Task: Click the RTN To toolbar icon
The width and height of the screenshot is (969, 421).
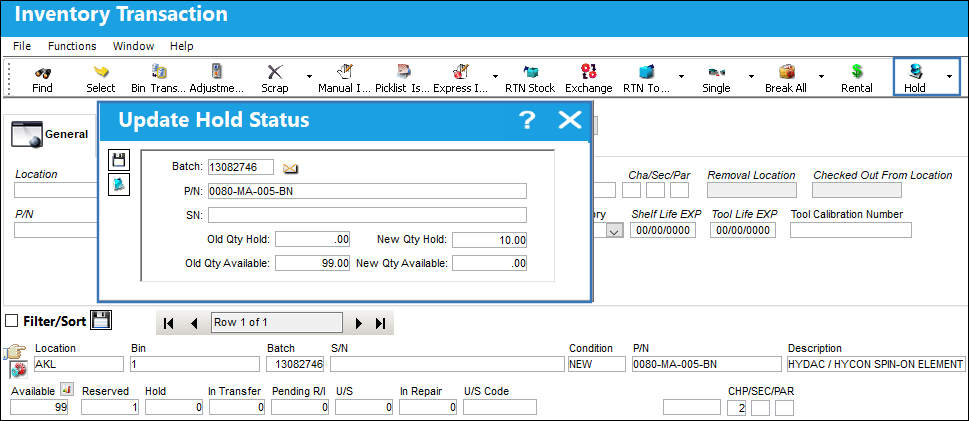Action: [646, 72]
